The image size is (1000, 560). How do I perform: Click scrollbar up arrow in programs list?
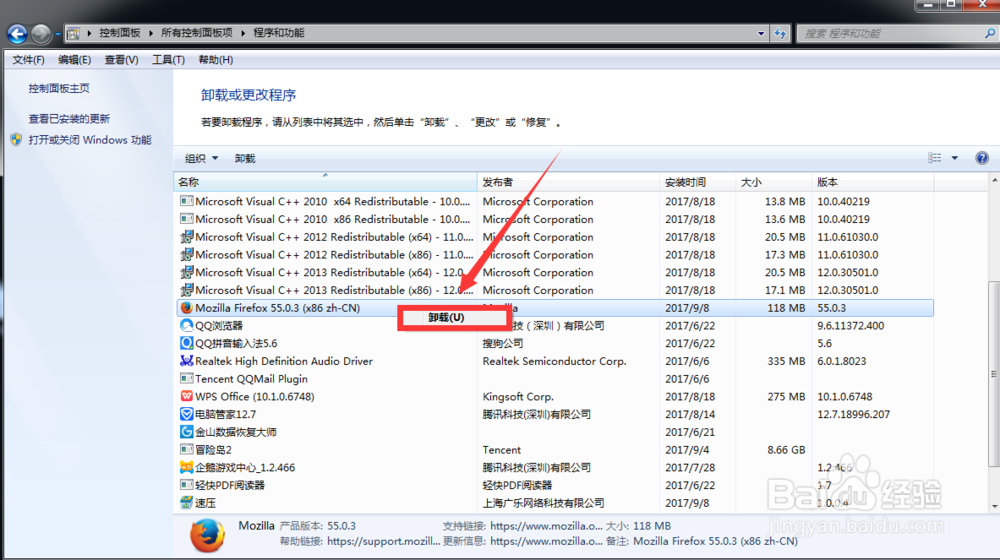(x=994, y=181)
